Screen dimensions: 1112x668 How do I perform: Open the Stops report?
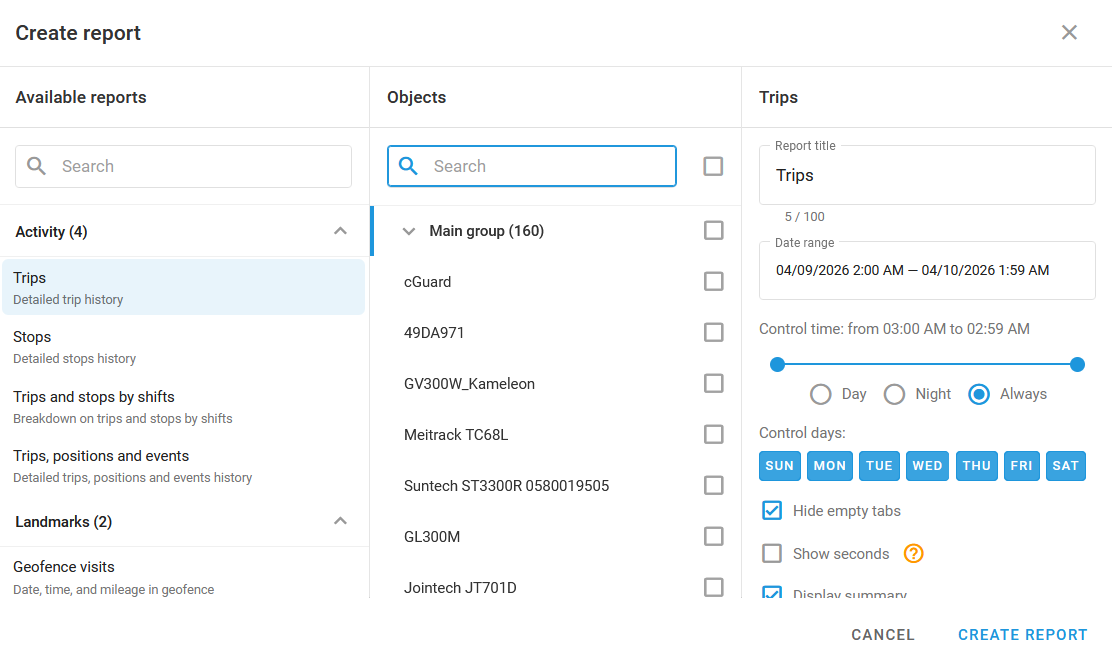pyautogui.click(x=184, y=347)
